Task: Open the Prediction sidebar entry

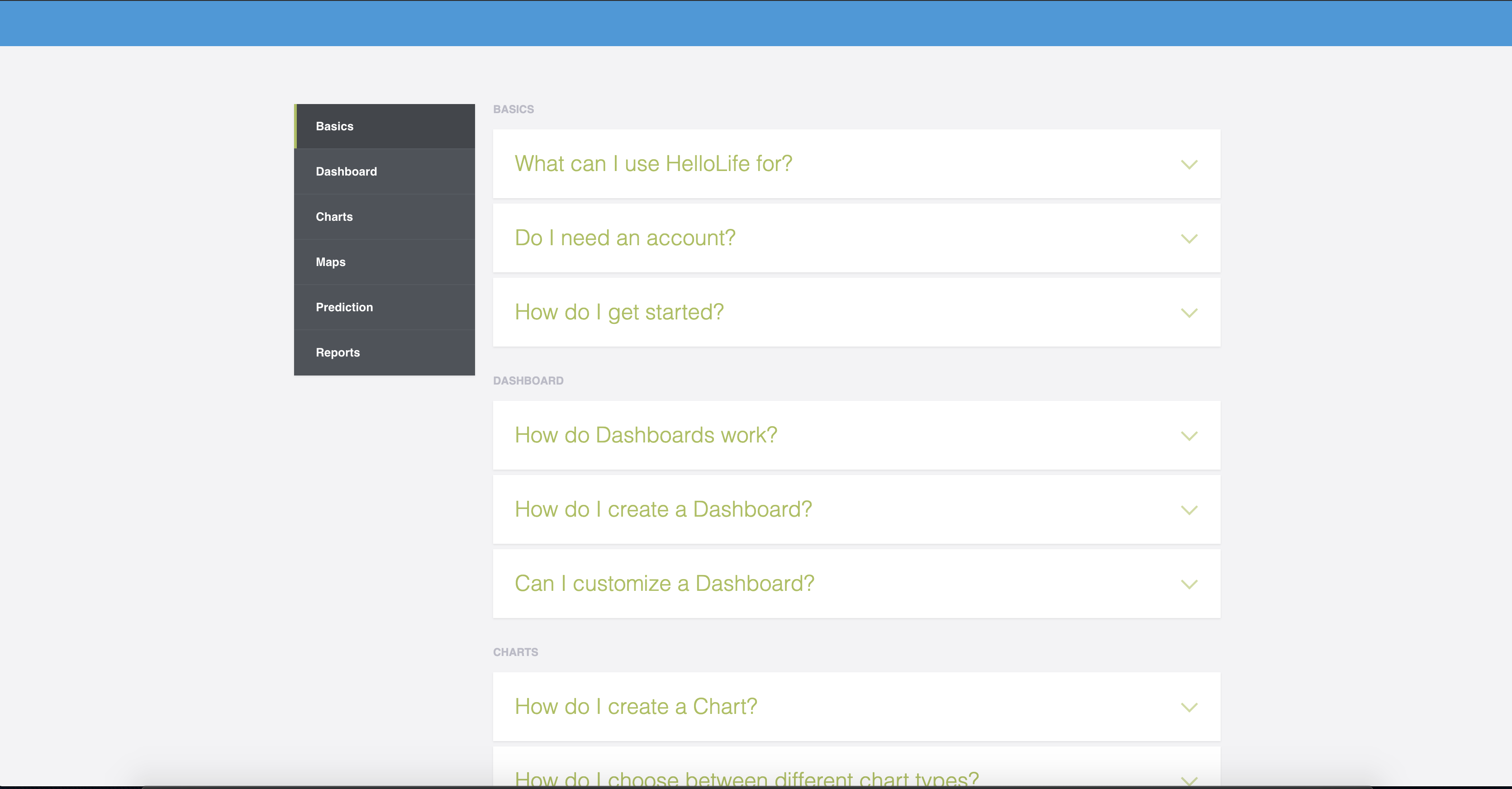Action: (344, 307)
